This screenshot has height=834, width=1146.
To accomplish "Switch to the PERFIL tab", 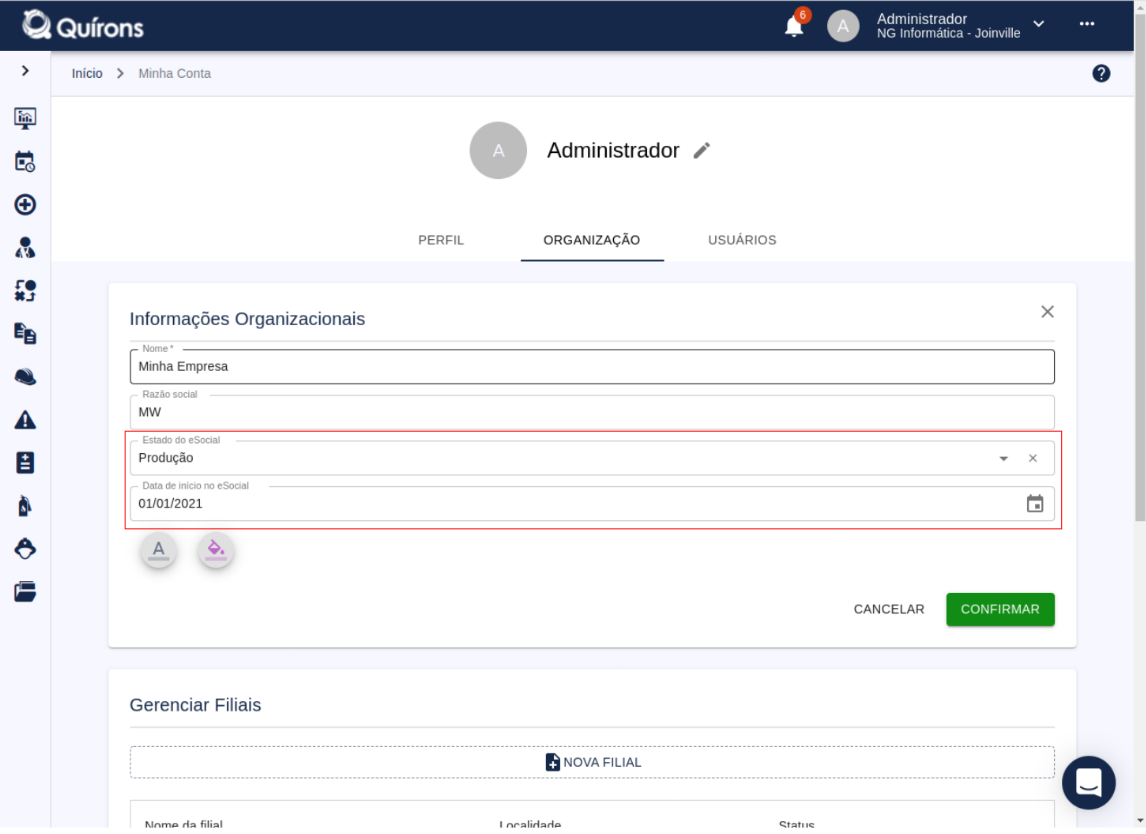I will click(x=441, y=240).
